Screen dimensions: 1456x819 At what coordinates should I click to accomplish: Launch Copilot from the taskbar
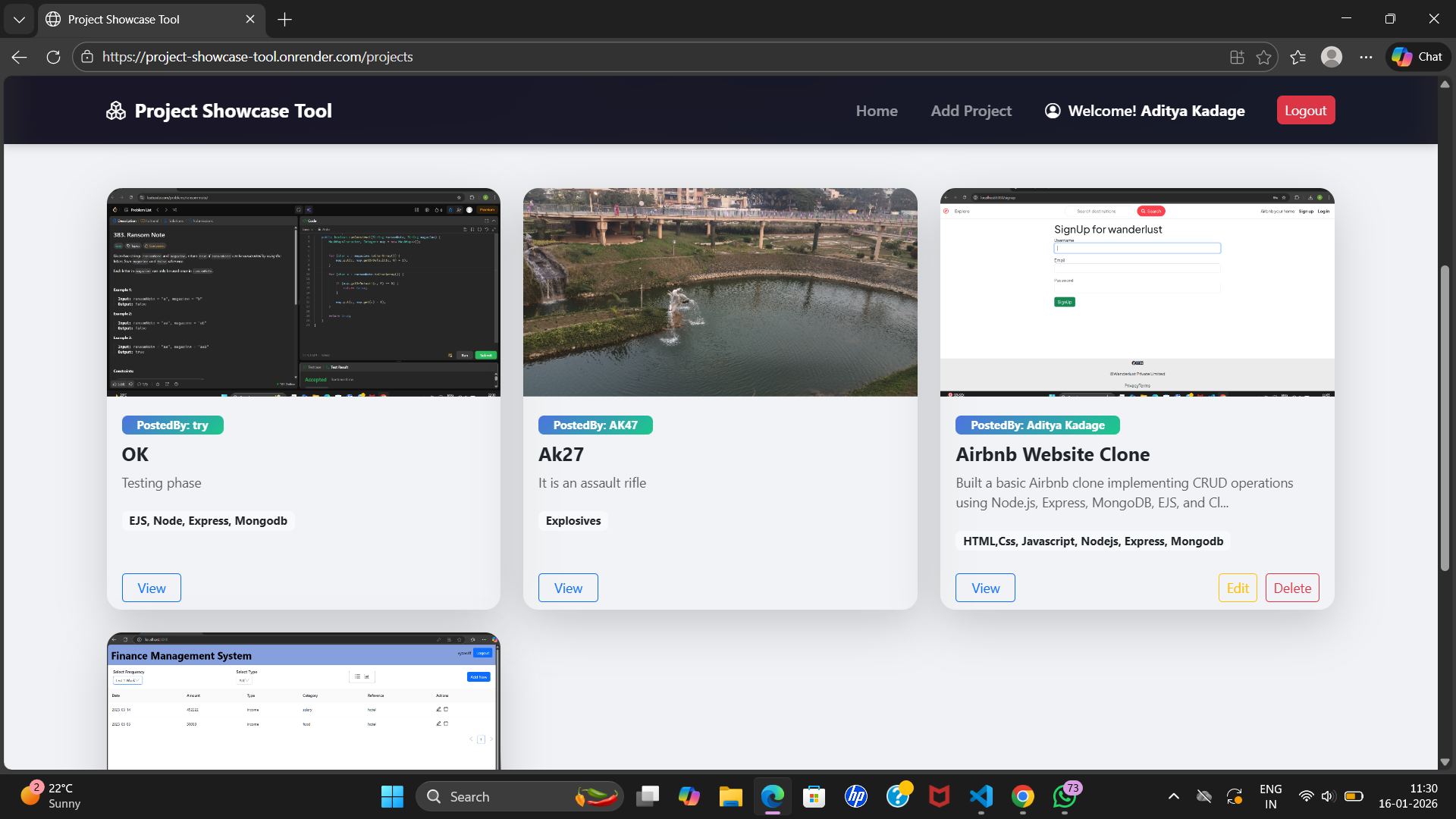689,797
